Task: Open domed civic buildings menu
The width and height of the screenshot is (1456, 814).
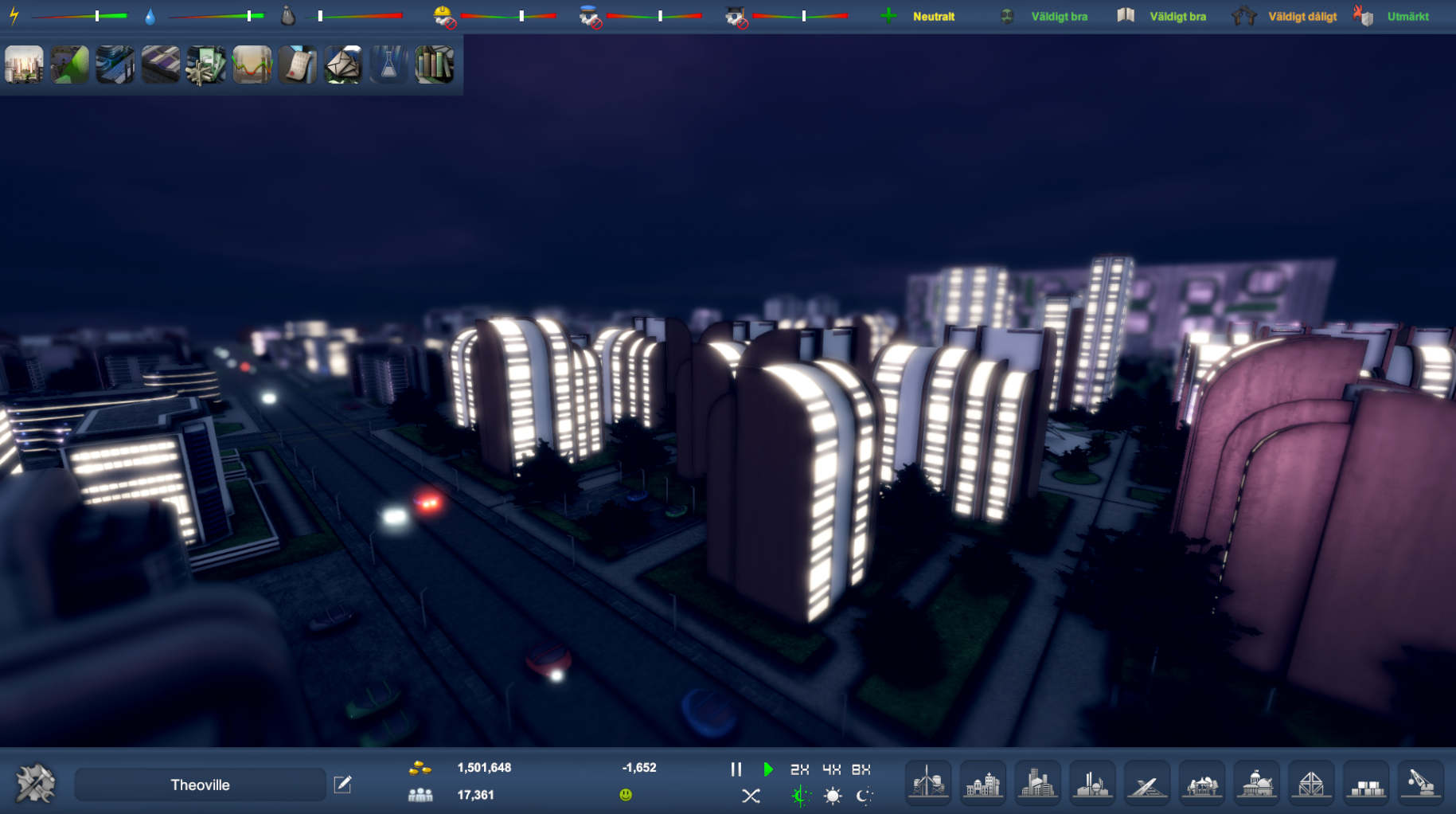Action: [x=1257, y=781]
